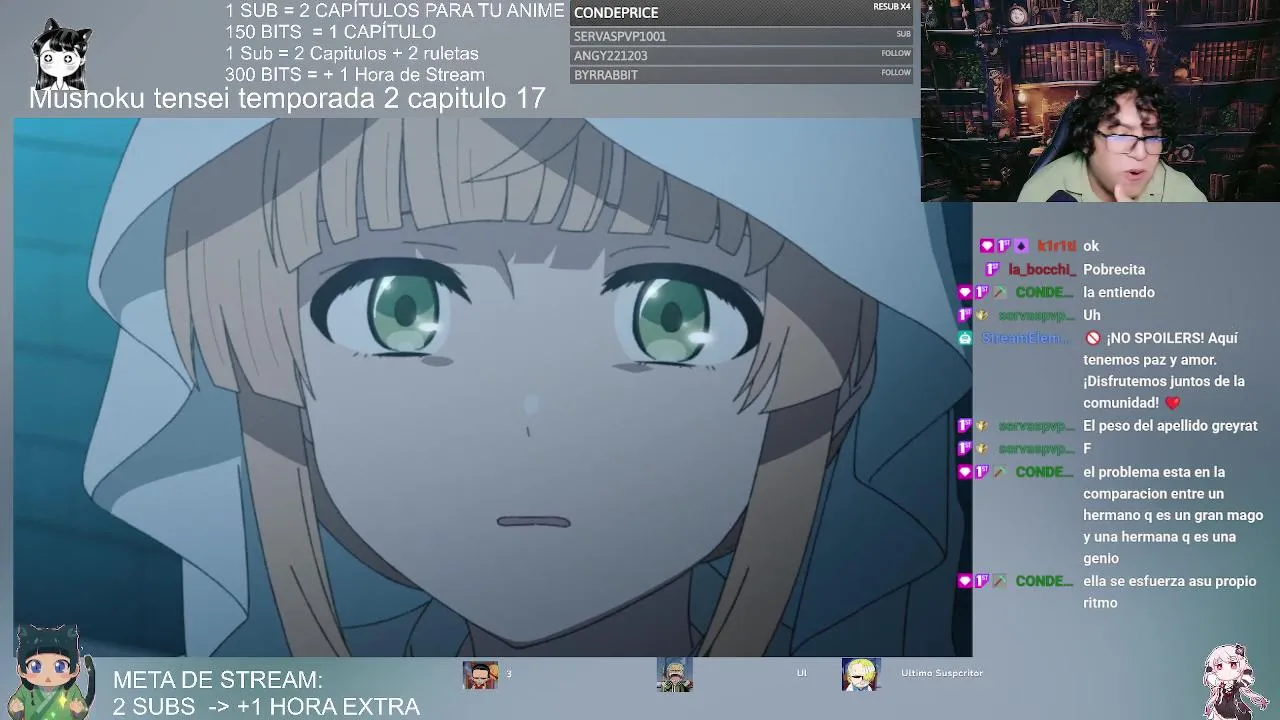Select the BYRRABBIT event row
The width and height of the screenshot is (1280, 720).
click(x=742, y=75)
